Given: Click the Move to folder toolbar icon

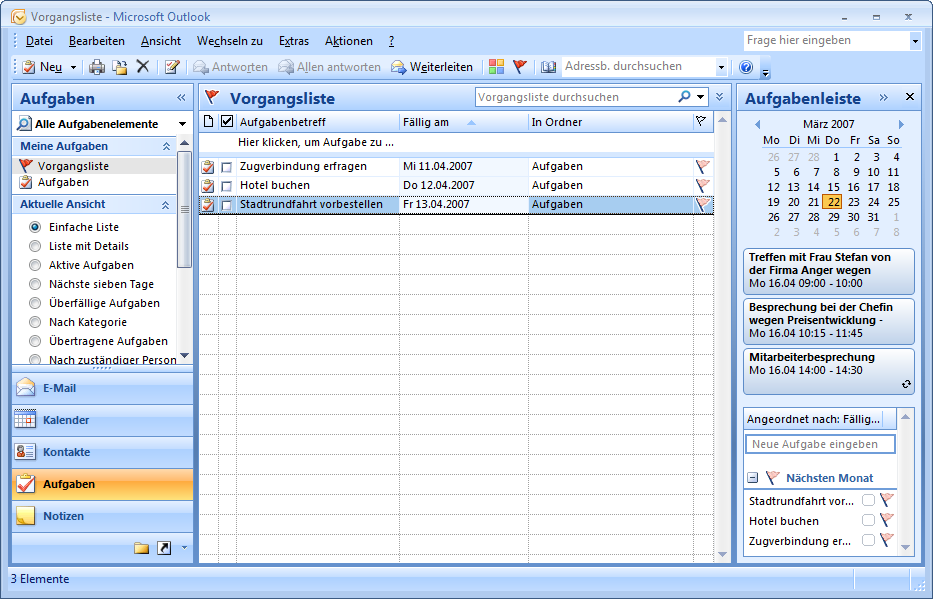Looking at the screenshot, I should 120,67.
